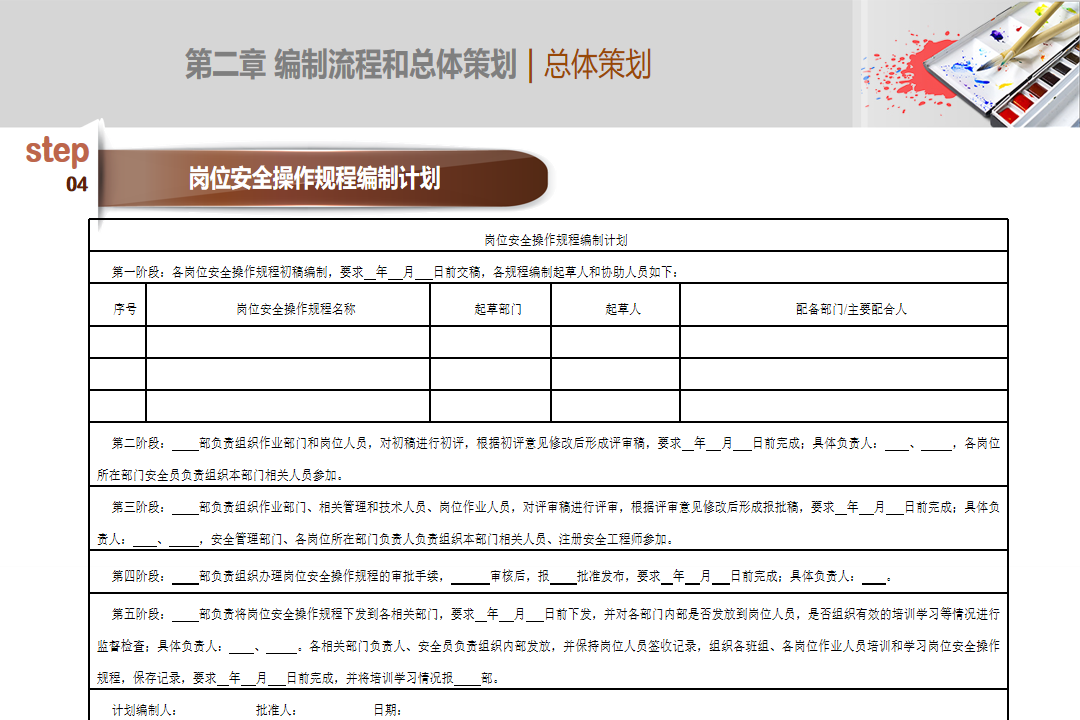
Task: Select the brown banner heading 岗位安全操作规程编制计划
Action: (x=314, y=179)
